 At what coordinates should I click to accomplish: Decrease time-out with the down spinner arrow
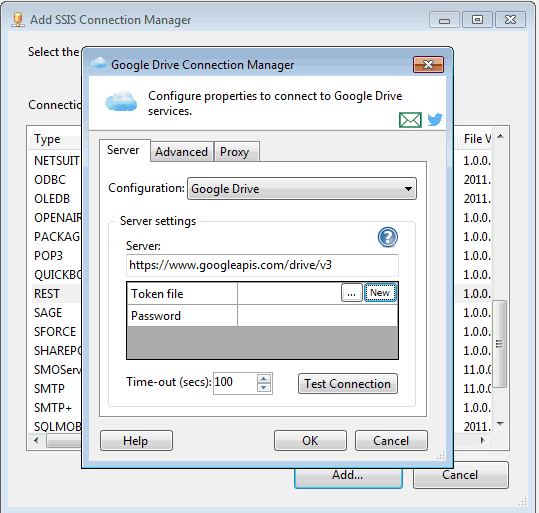[264, 388]
